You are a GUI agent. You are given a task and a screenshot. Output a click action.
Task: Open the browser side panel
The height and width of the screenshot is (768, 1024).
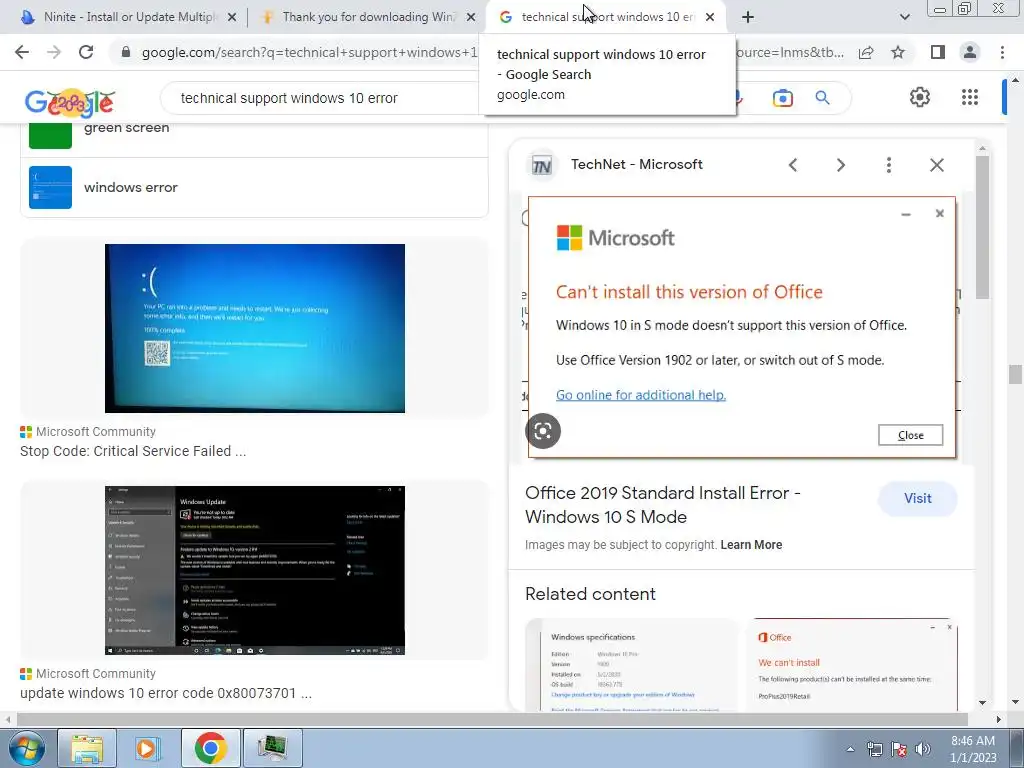coord(938,52)
